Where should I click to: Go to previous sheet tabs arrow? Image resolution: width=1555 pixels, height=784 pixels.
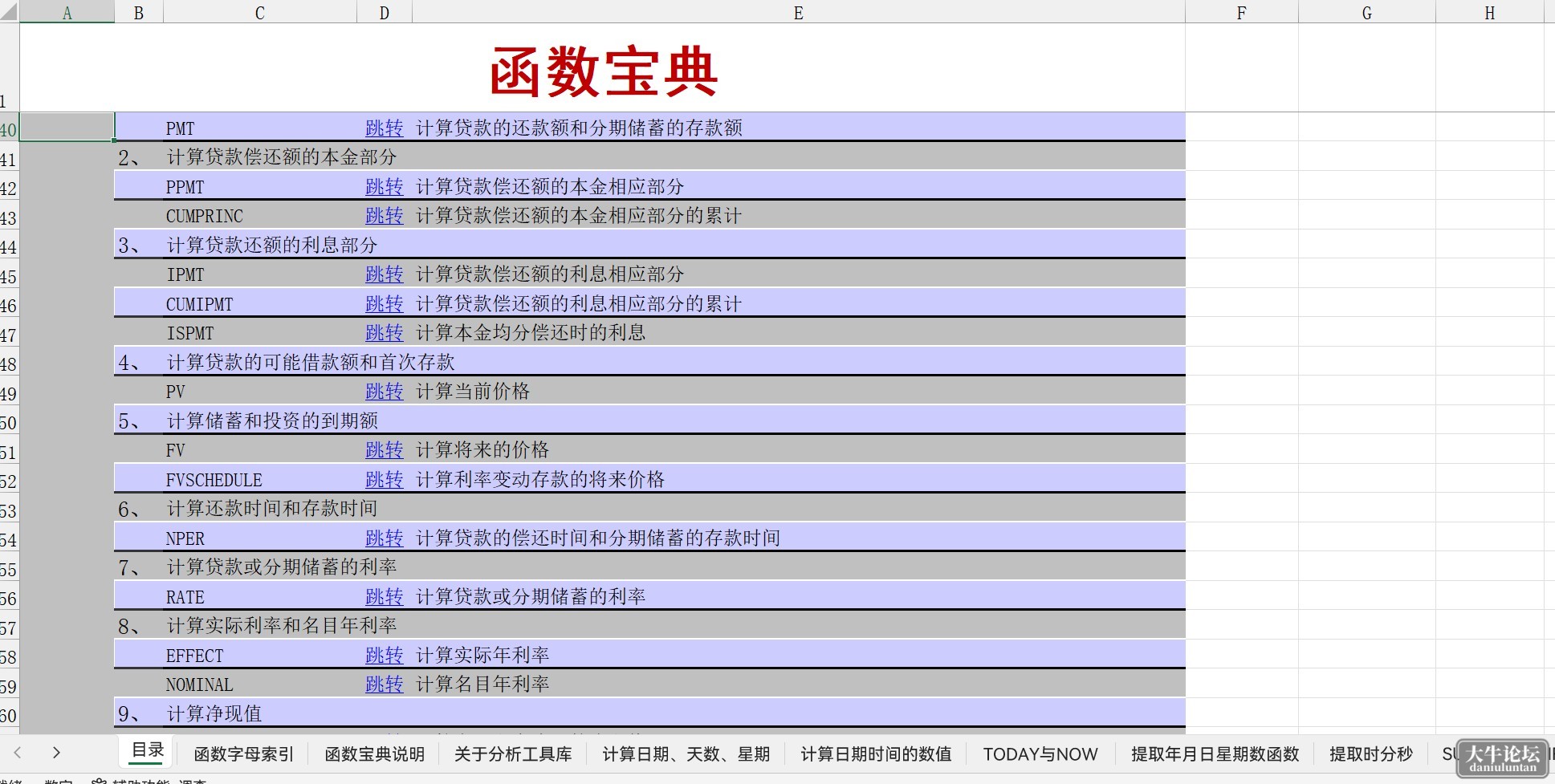click(18, 753)
